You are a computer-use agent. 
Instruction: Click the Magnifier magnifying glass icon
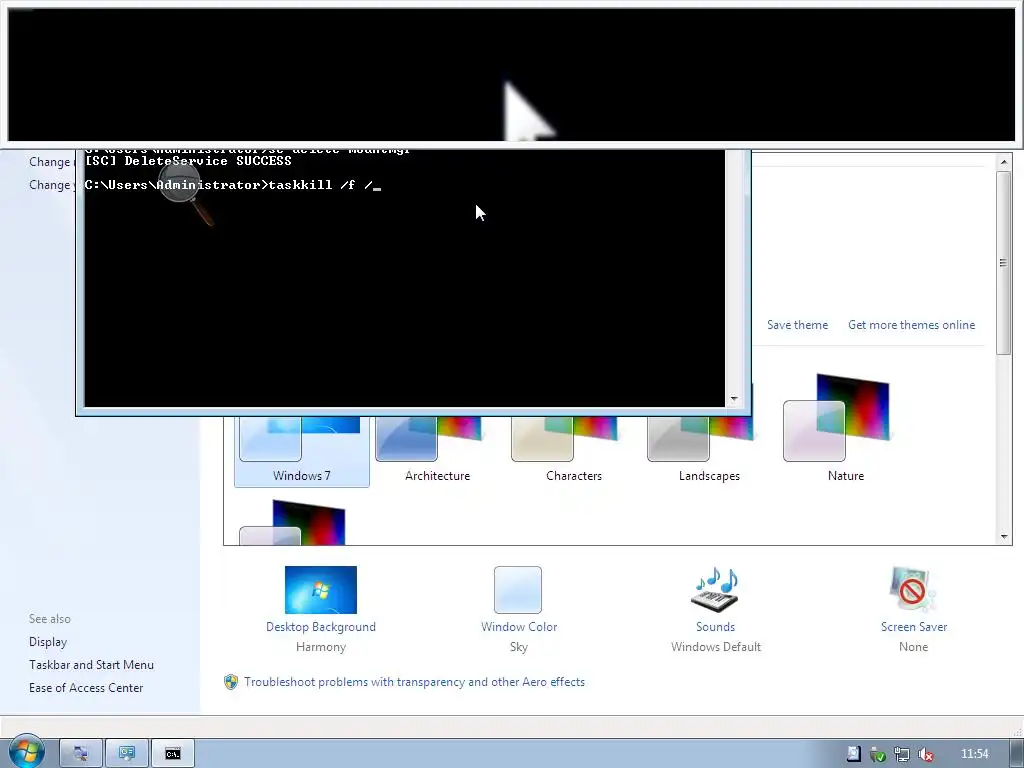tap(187, 193)
